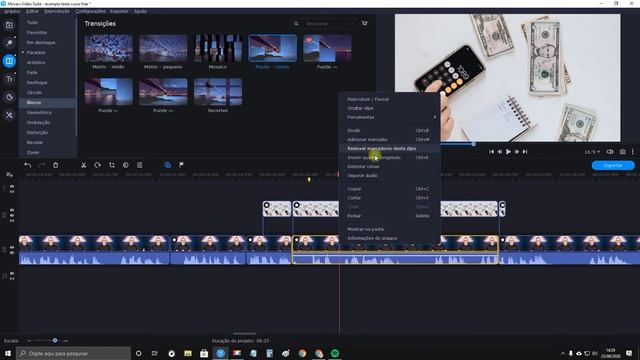This screenshot has height=360, width=640.
Task: Click the blue transition wizard icon
Action: coord(167,165)
